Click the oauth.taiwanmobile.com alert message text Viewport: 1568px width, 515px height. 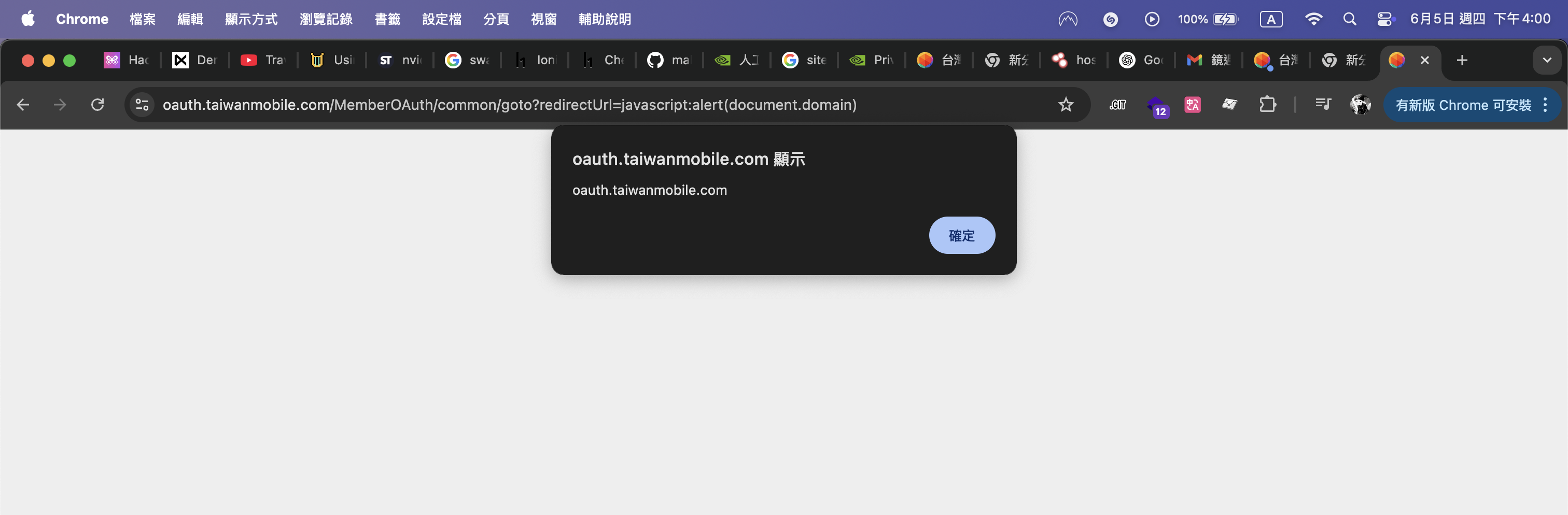650,190
